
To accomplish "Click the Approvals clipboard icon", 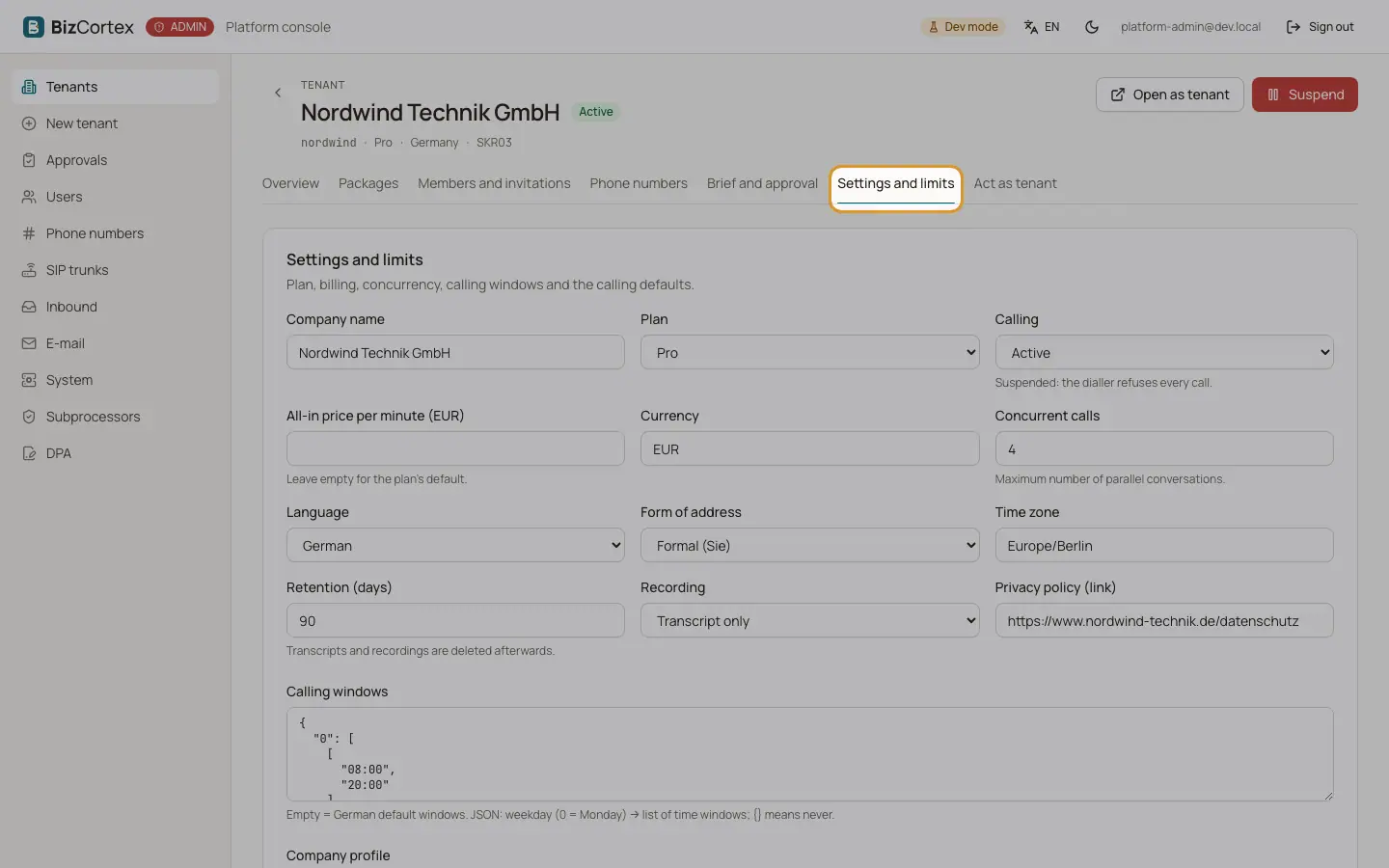I will (x=29, y=160).
